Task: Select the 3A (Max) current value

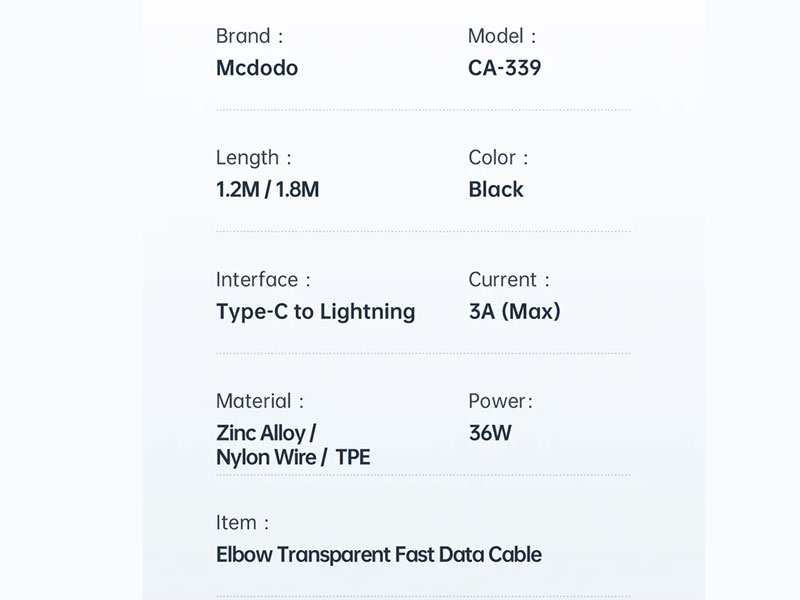Action: click(514, 311)
